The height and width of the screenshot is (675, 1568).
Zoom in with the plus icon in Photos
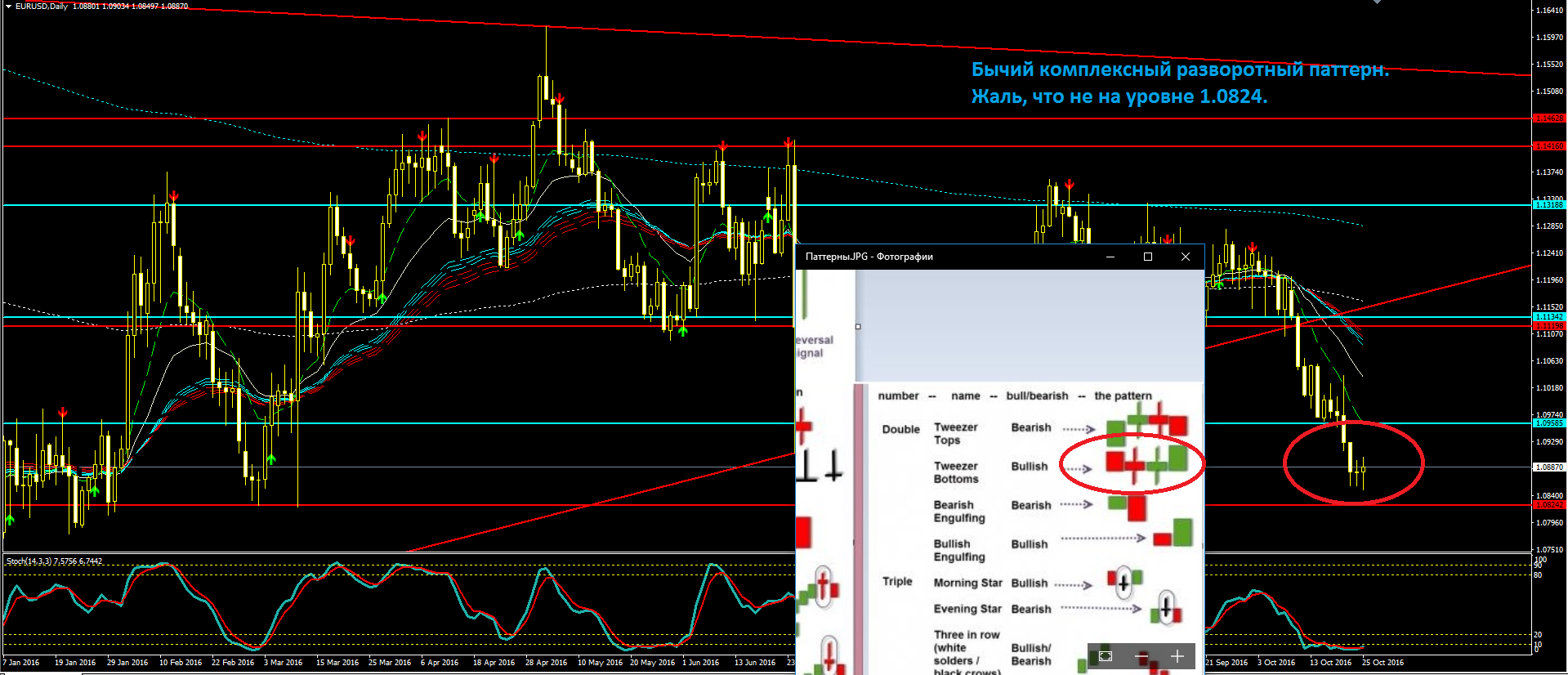(x=1177, y=656)
